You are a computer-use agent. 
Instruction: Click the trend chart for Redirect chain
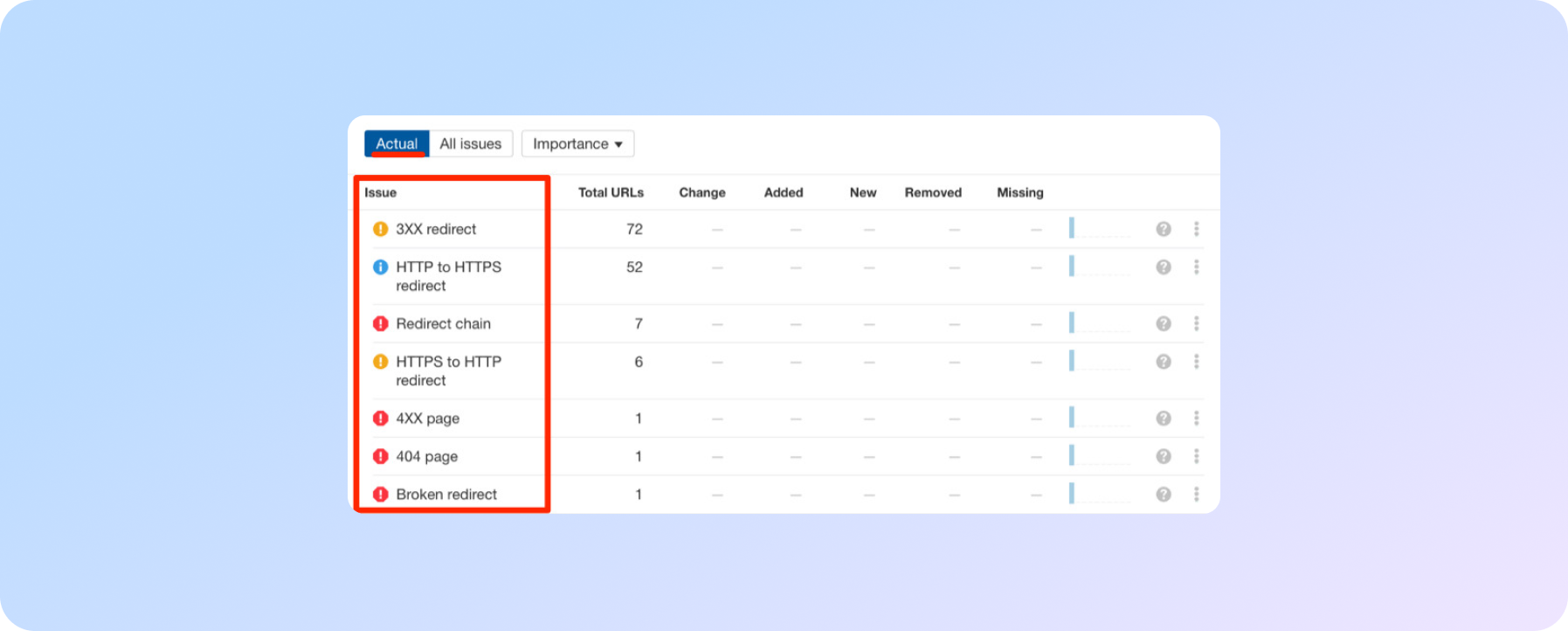pos(1100,322)
